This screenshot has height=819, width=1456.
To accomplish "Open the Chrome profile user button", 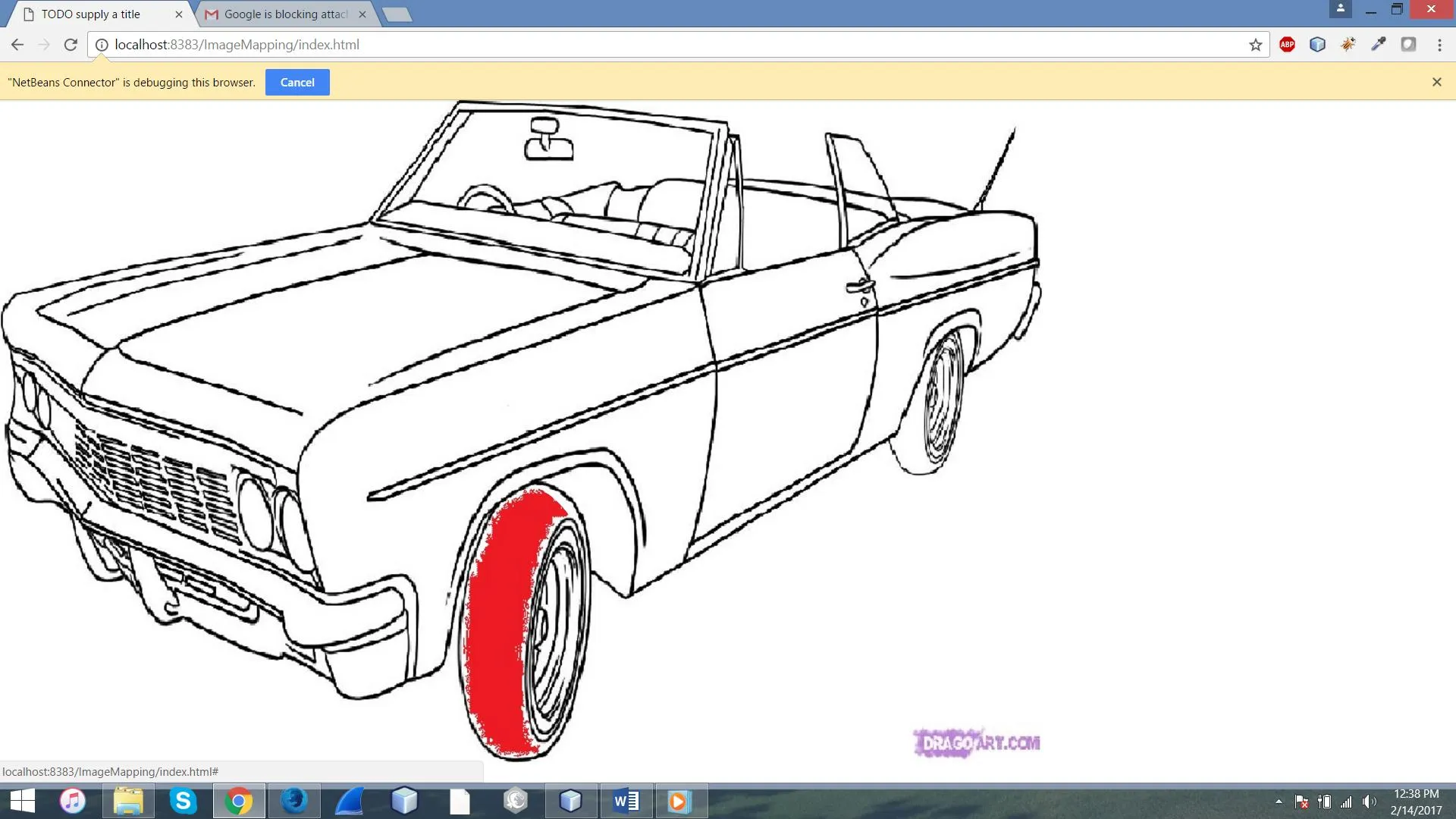I will tap(1340, 9).
